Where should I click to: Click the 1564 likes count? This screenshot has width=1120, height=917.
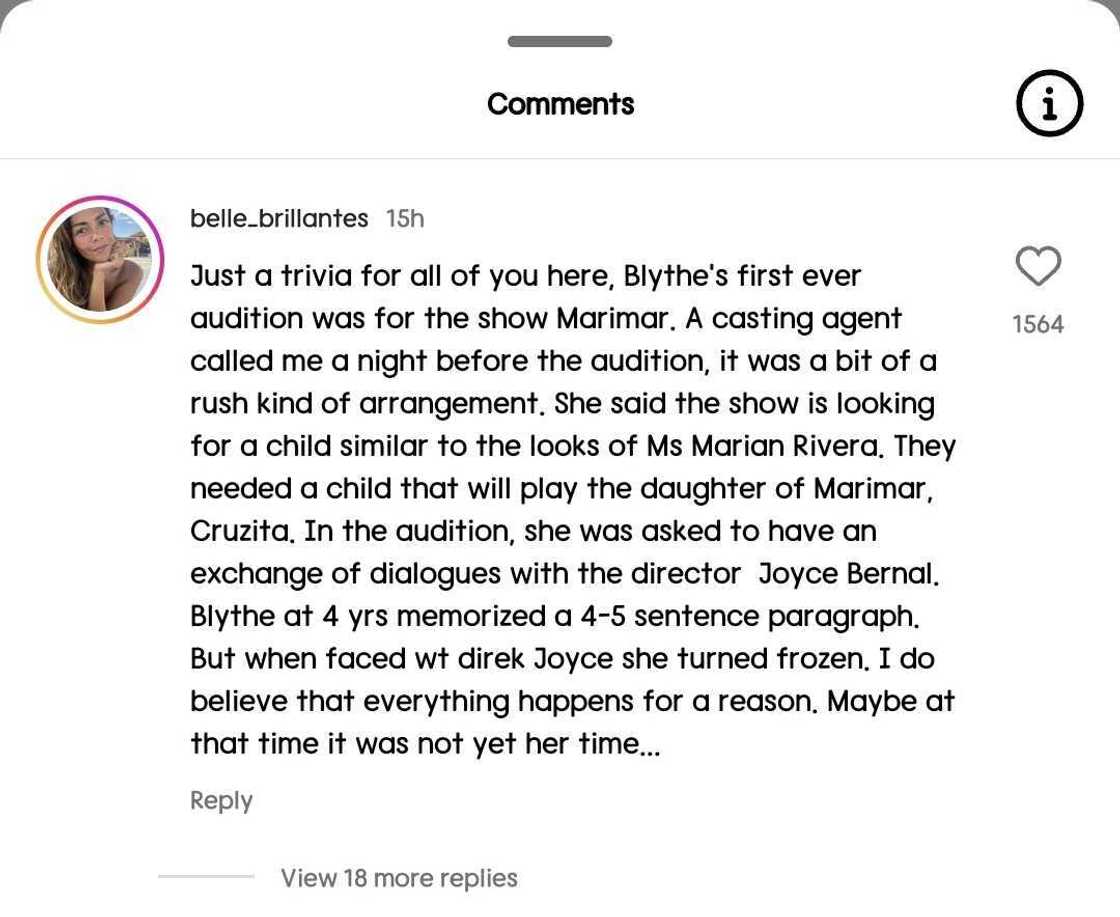tap(1038, 324)
